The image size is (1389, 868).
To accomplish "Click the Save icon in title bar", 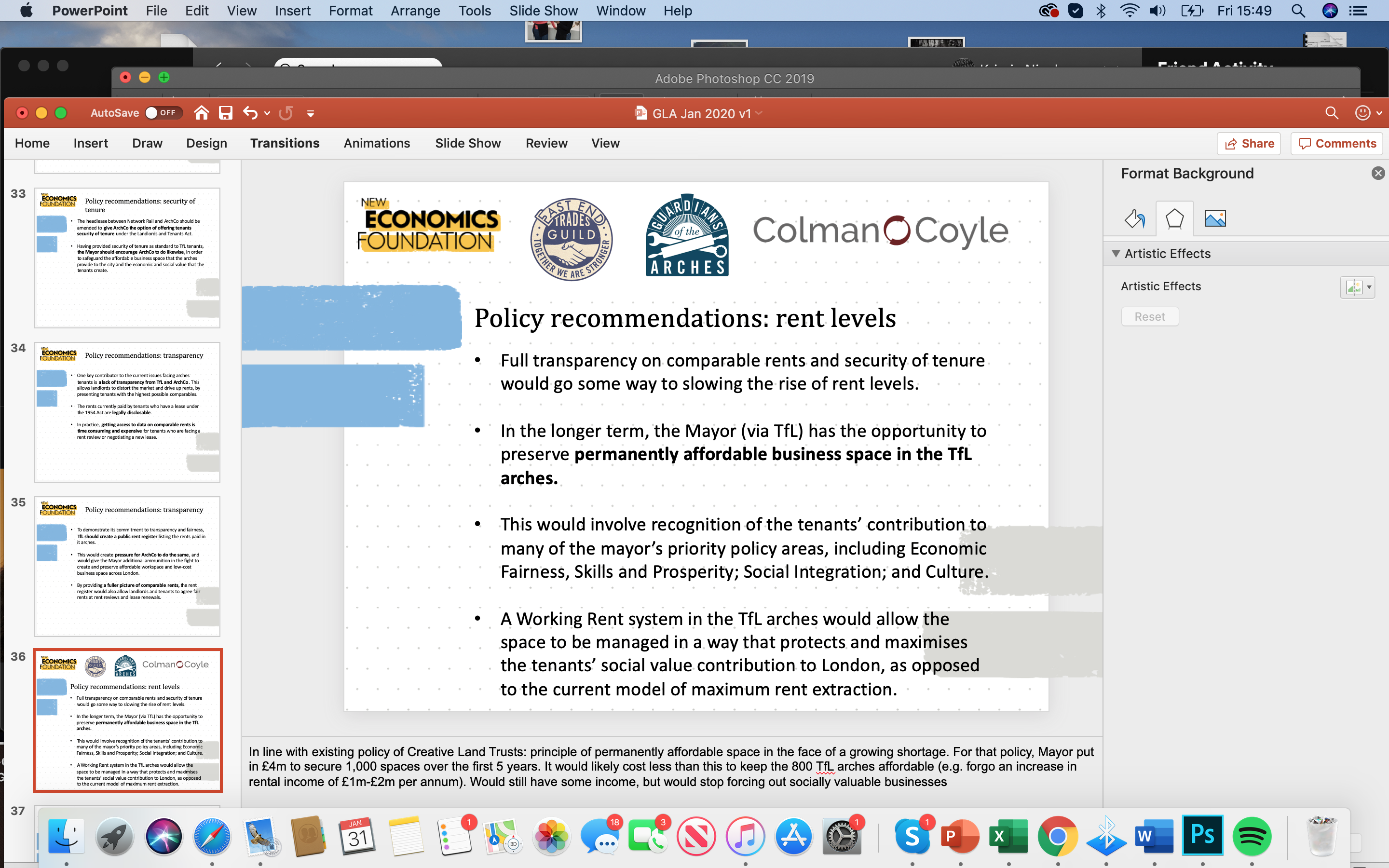I will [x=226, y=113].
